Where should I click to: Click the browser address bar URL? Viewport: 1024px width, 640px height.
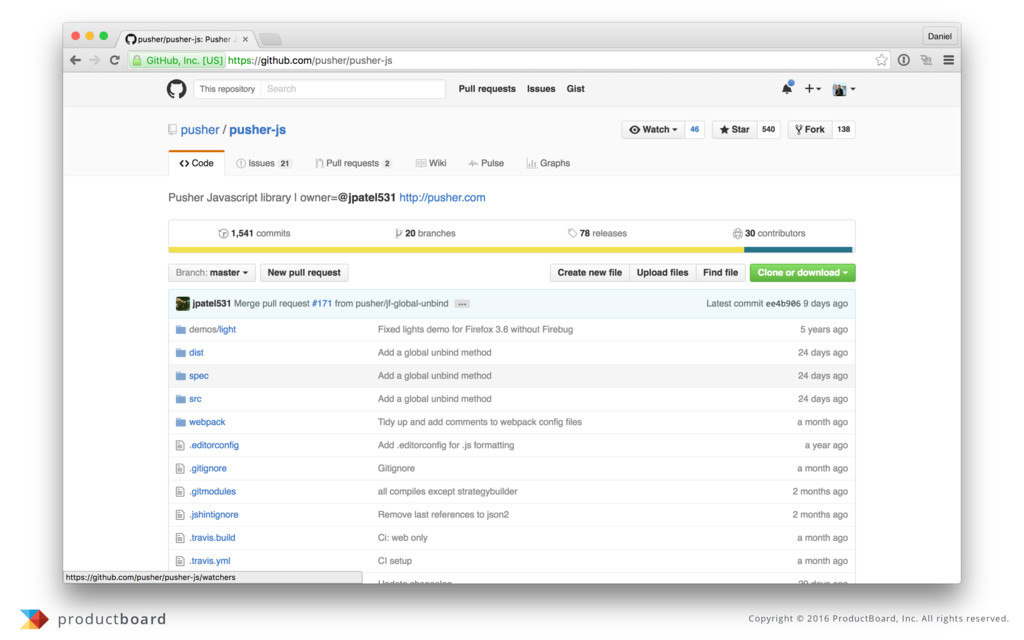[310, 60]
